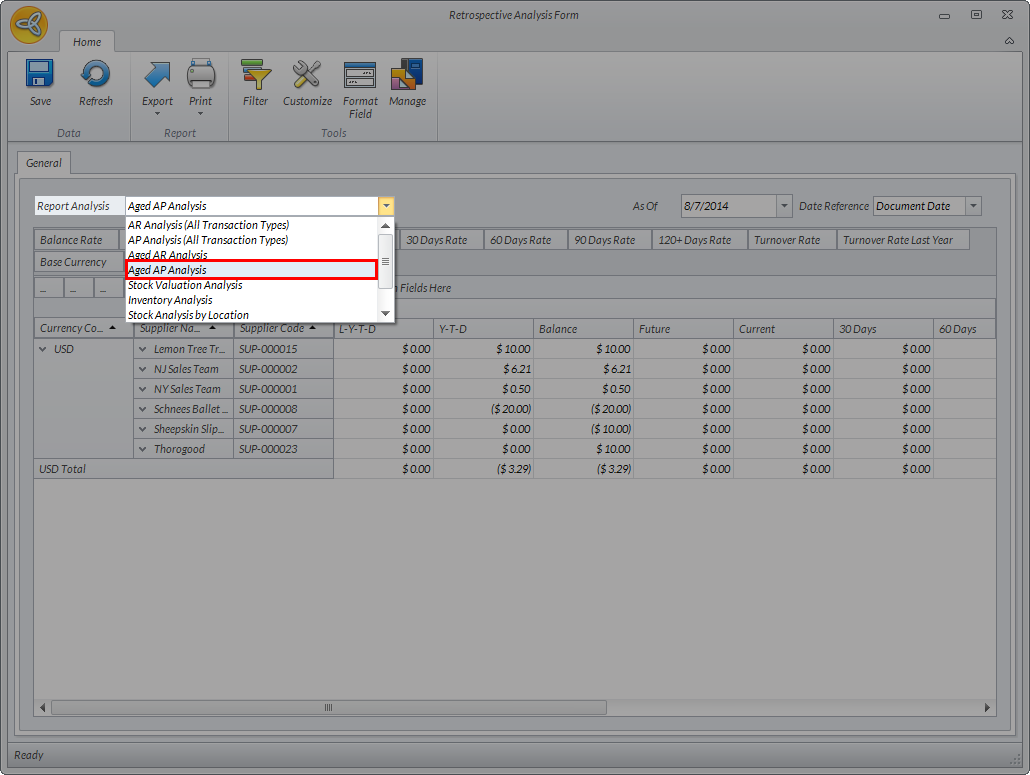Expand the Lemon Tree supplier row
1030x775 pixels.
coord(143,349)
